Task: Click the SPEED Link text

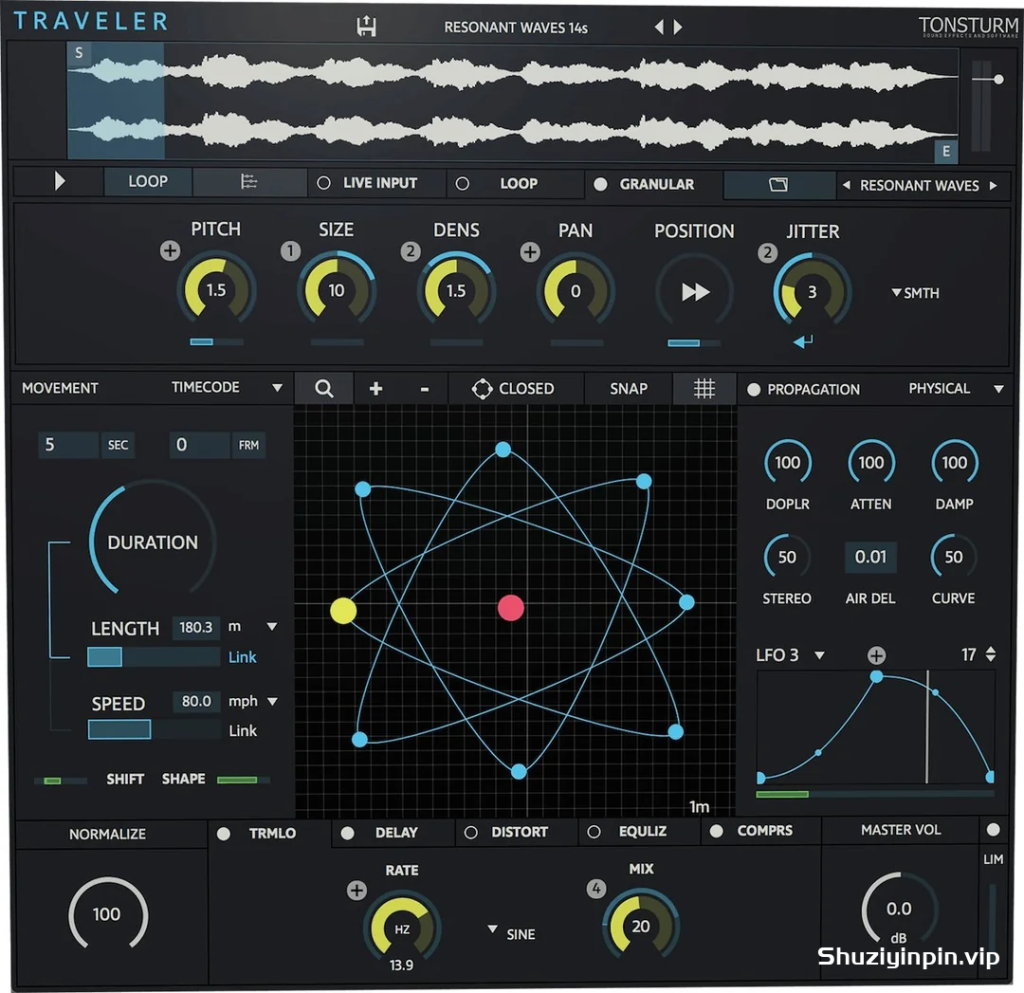Action: tap(243, 731)
